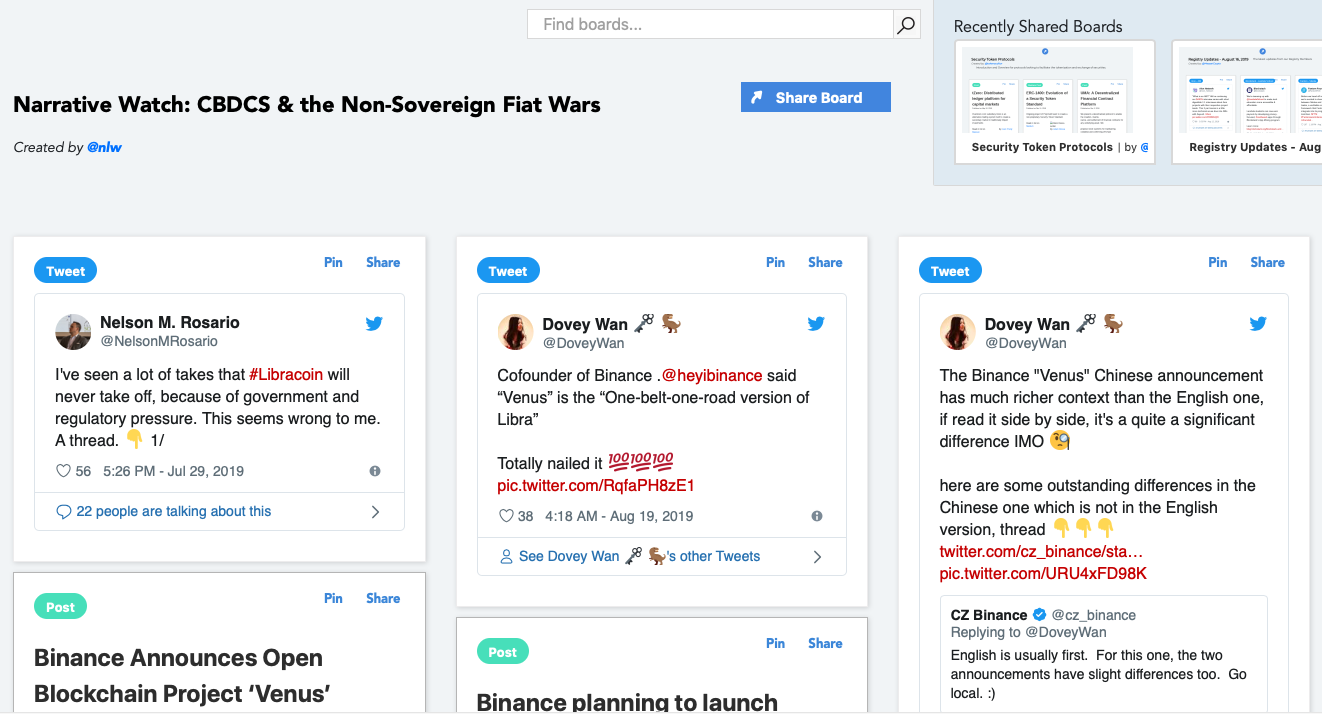Click the Narrative Watch board title
1322x714 pixels.
tap(307, 104)
